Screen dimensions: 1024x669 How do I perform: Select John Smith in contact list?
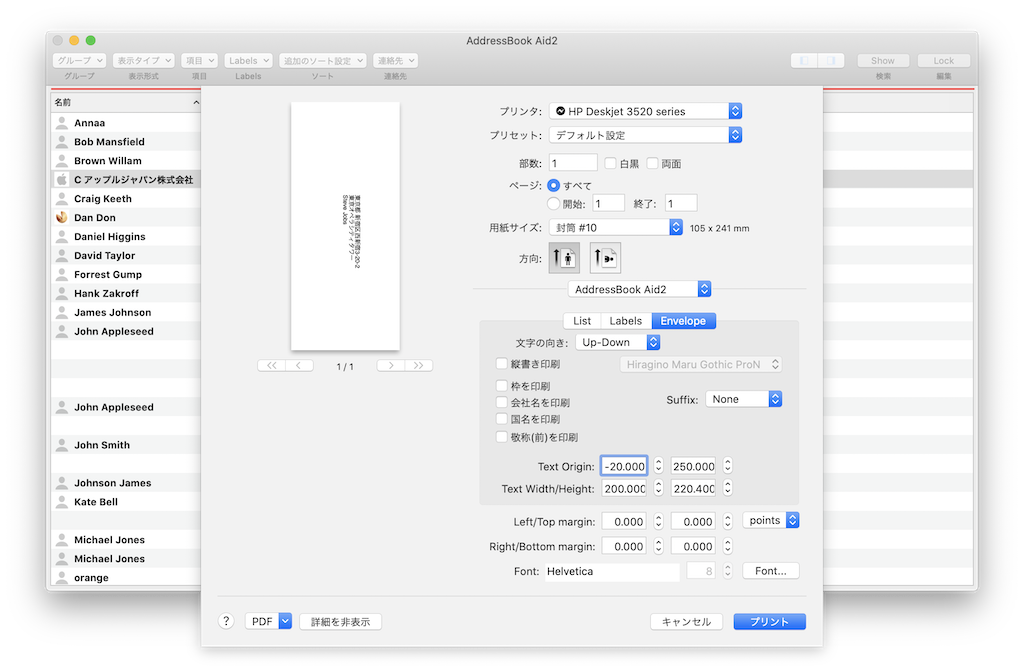click(x=126, y=445)
